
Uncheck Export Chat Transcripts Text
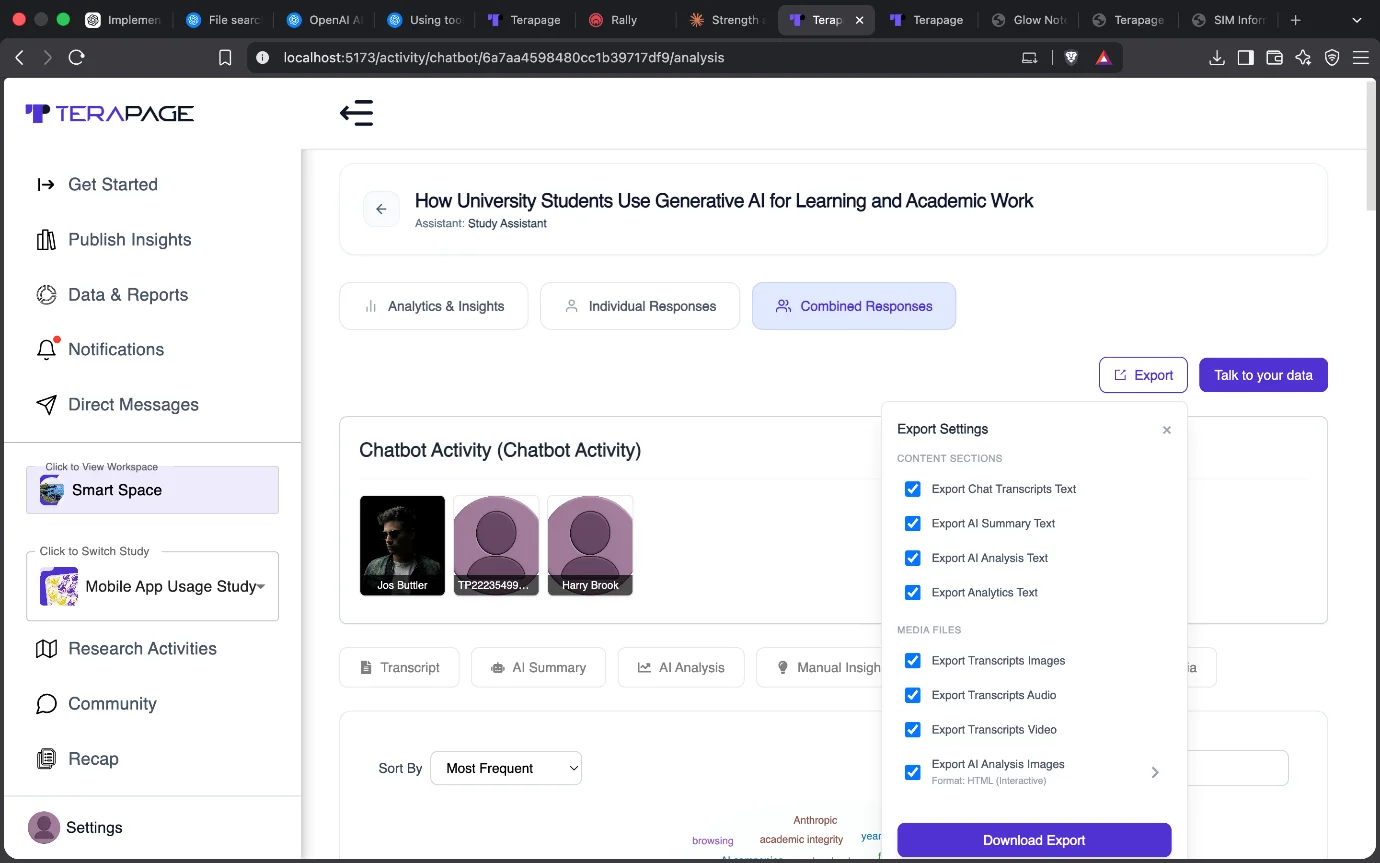912,489
